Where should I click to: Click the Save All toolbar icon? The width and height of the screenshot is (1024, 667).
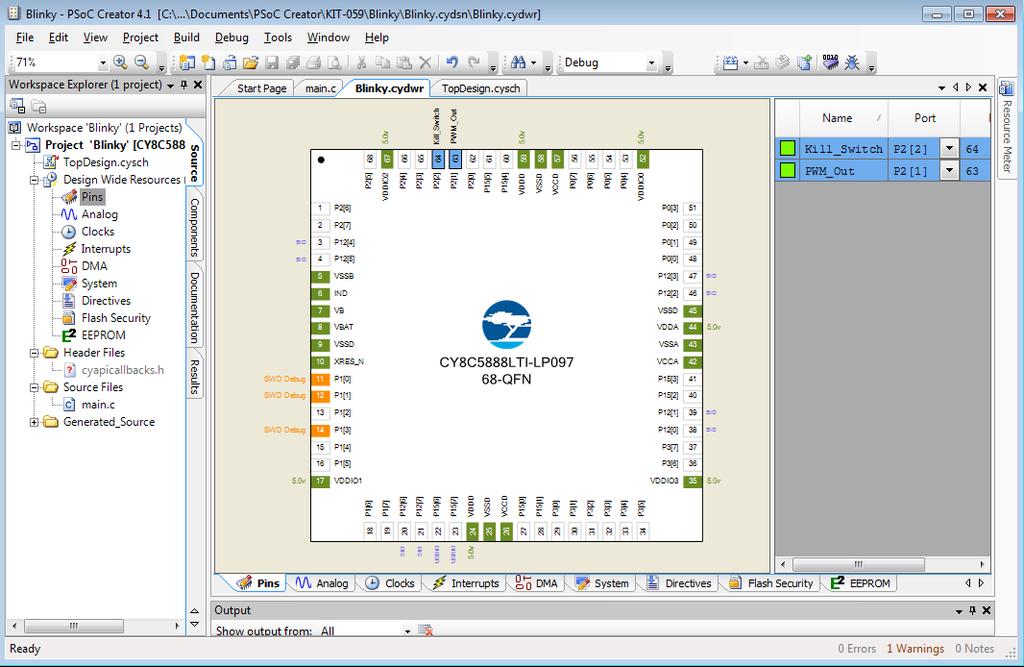click(293, 63)
